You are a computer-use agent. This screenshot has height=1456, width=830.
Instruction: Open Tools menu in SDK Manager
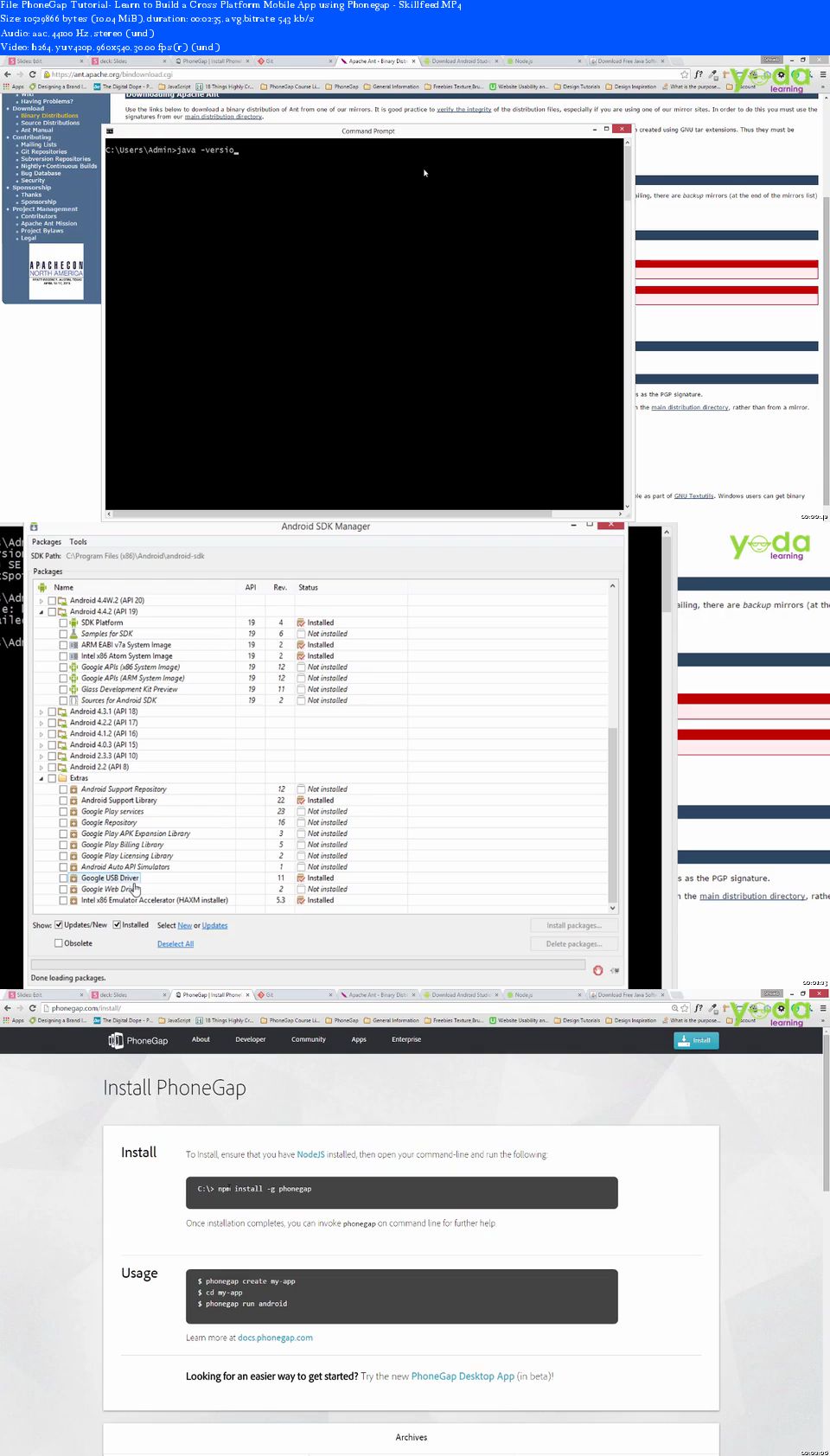78,542
